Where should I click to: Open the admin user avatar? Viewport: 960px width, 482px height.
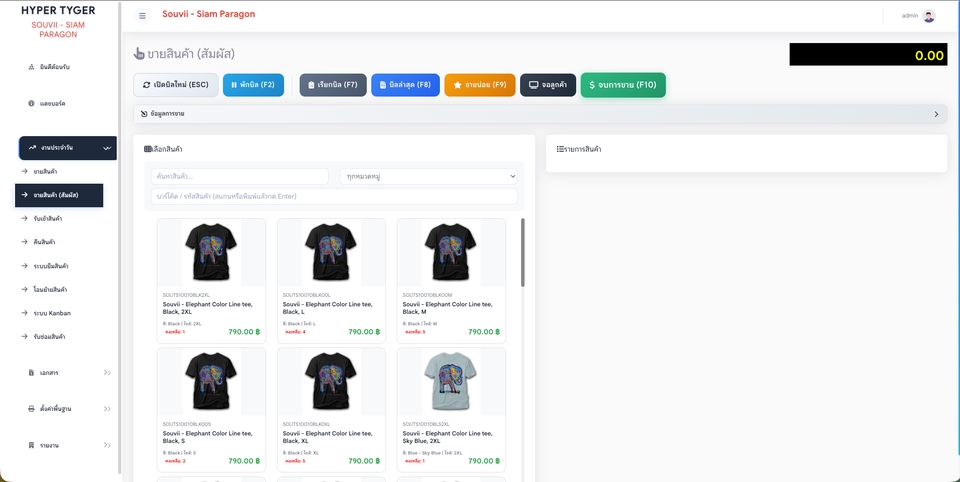tap(928, 16)
